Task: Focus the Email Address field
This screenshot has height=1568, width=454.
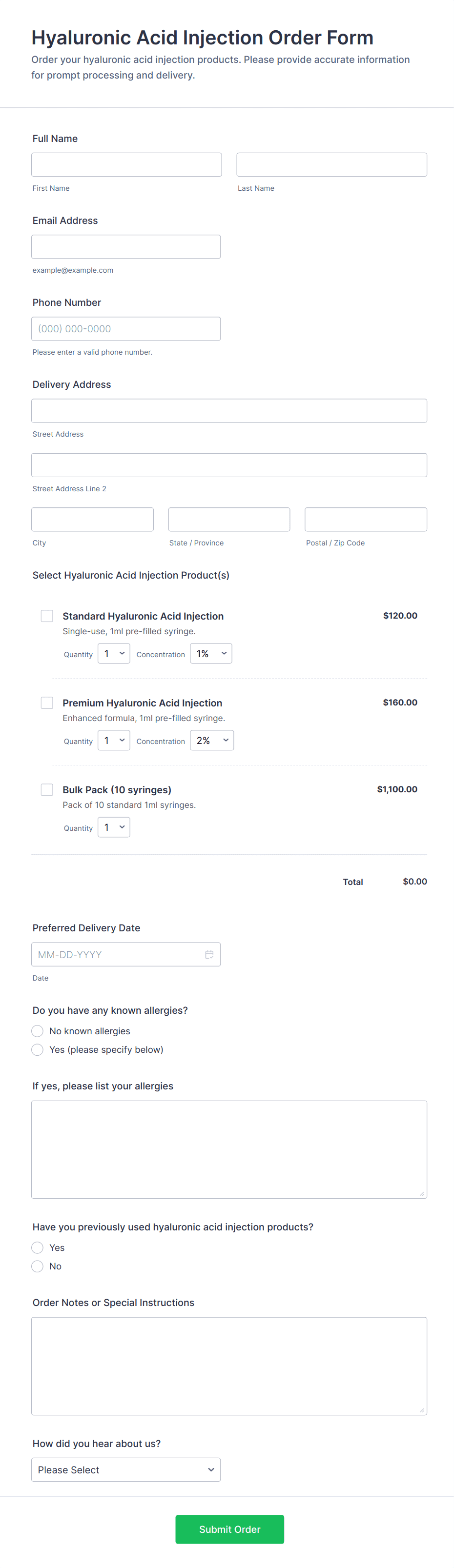Action: tap(125, 246)
